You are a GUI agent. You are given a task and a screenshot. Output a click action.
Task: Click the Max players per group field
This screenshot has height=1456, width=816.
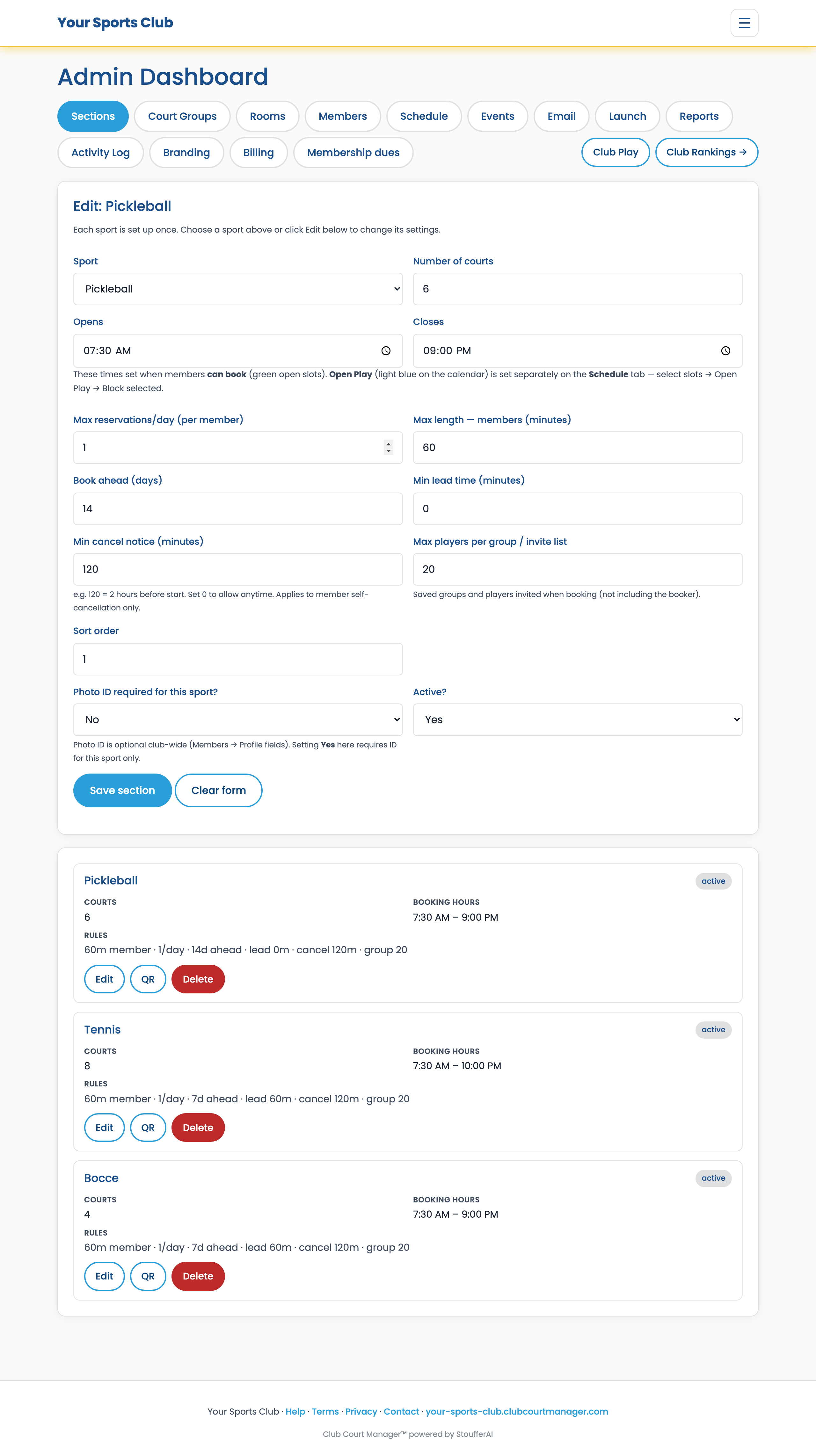[x=577, y=569]
